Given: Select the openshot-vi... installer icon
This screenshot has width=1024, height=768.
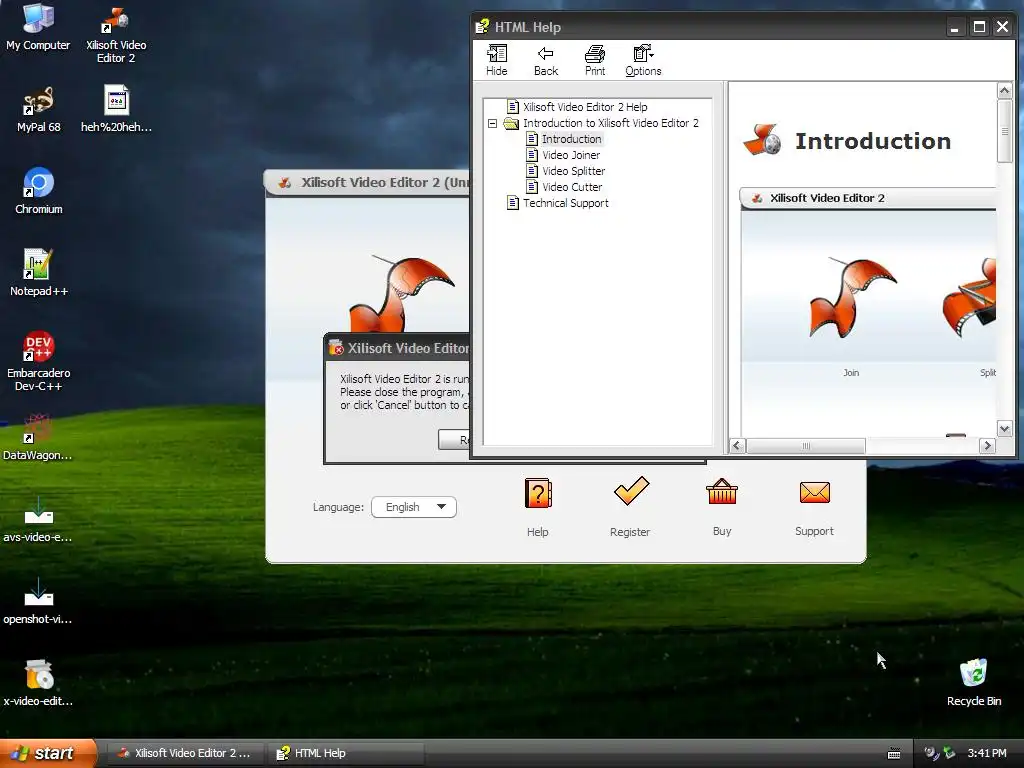Looking at the screenshot, I should pyautogui.click(x=37, y=601).
